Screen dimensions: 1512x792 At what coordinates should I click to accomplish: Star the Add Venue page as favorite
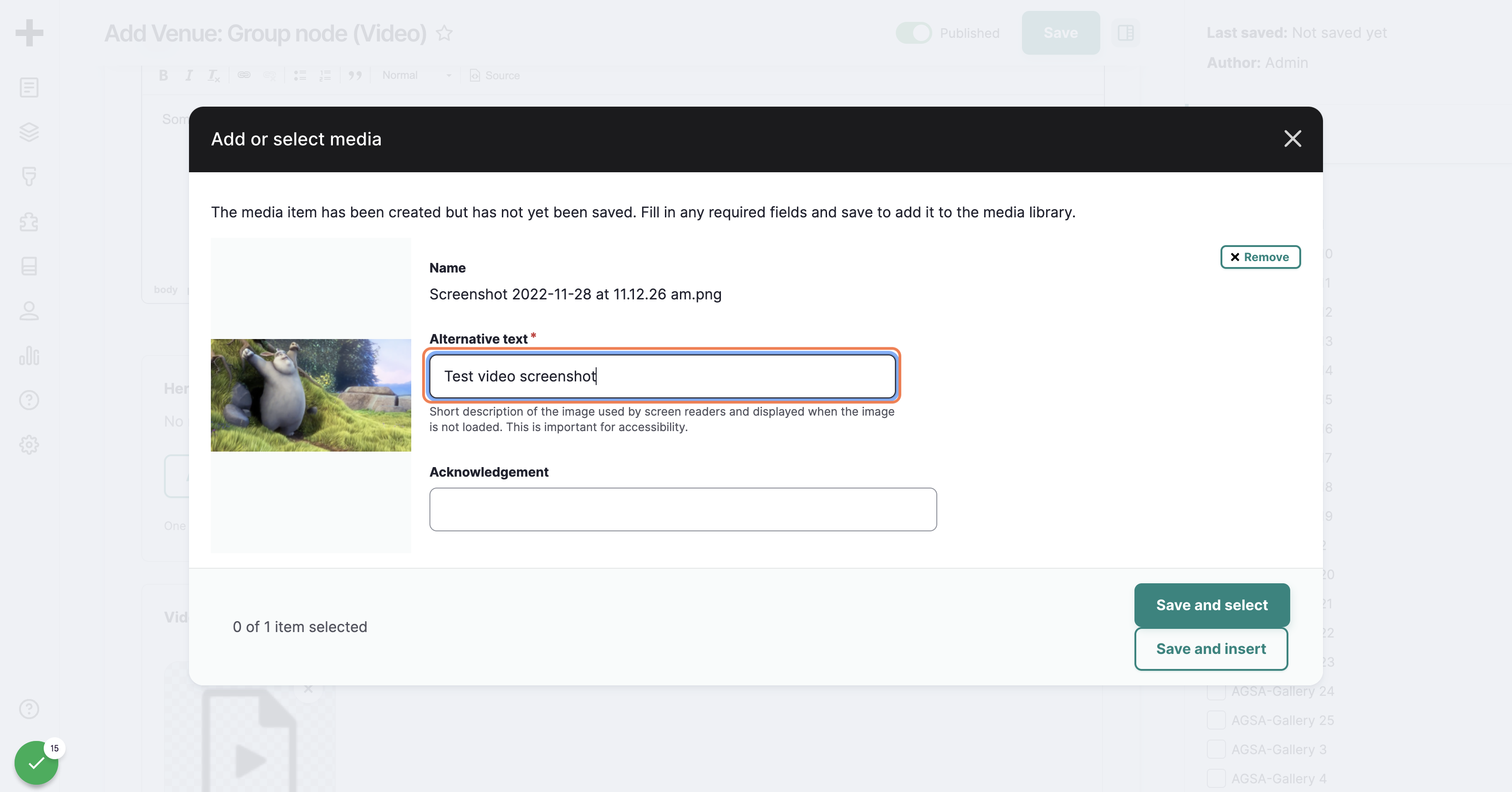[444, 33]
